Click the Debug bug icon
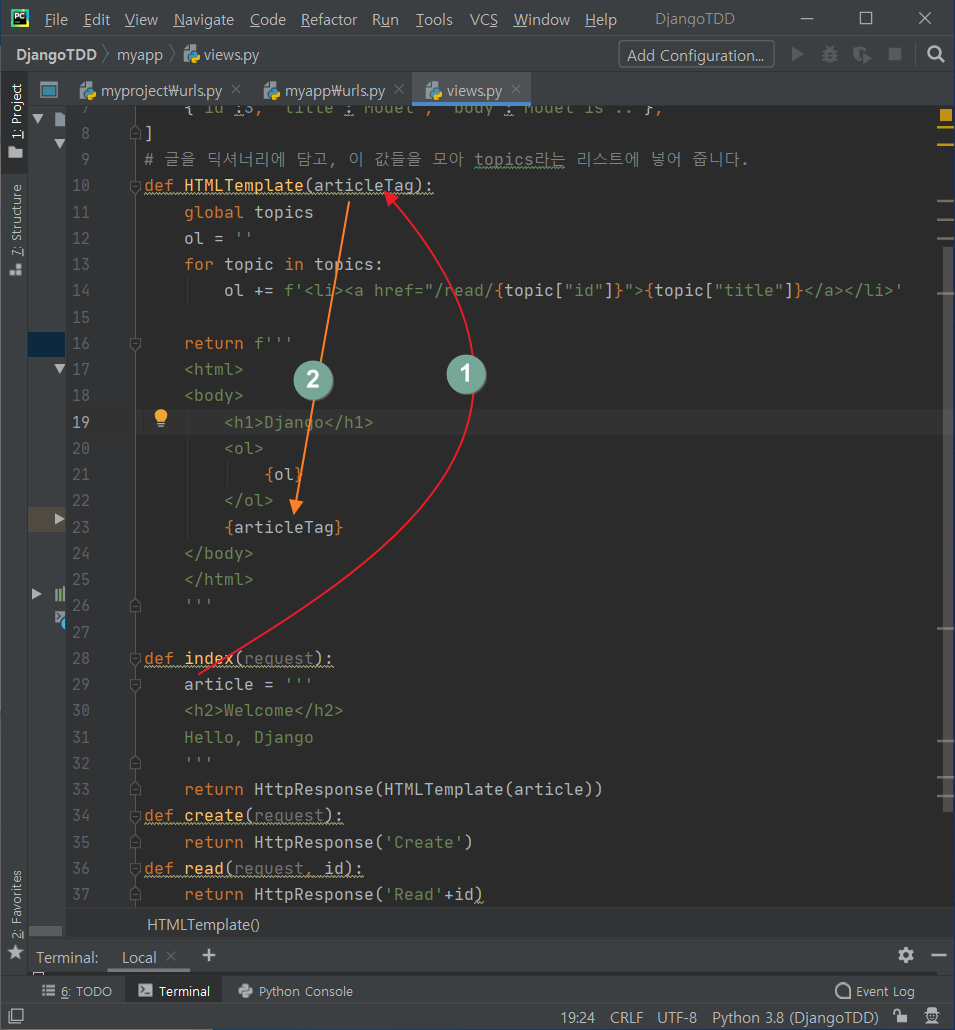The height and width of the screenshot is (1030, 955). click(x=830, y=54)
